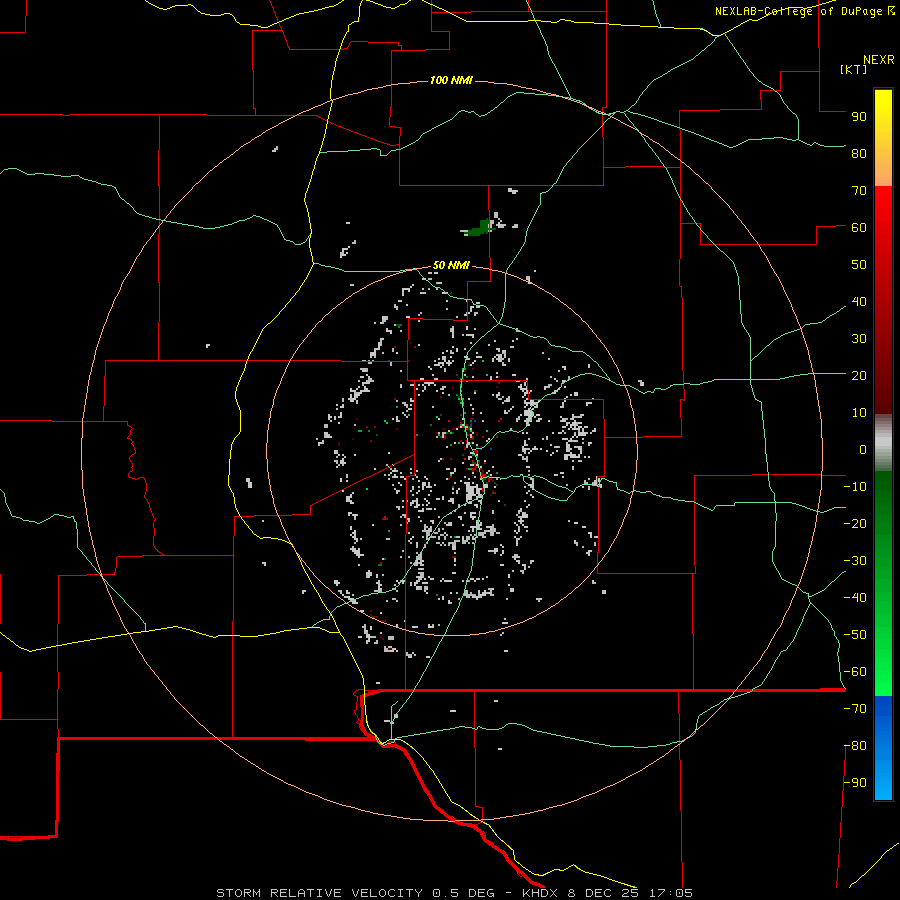
Task: Click the -40 value on the velocity scale
Action: tap(855, 598)
